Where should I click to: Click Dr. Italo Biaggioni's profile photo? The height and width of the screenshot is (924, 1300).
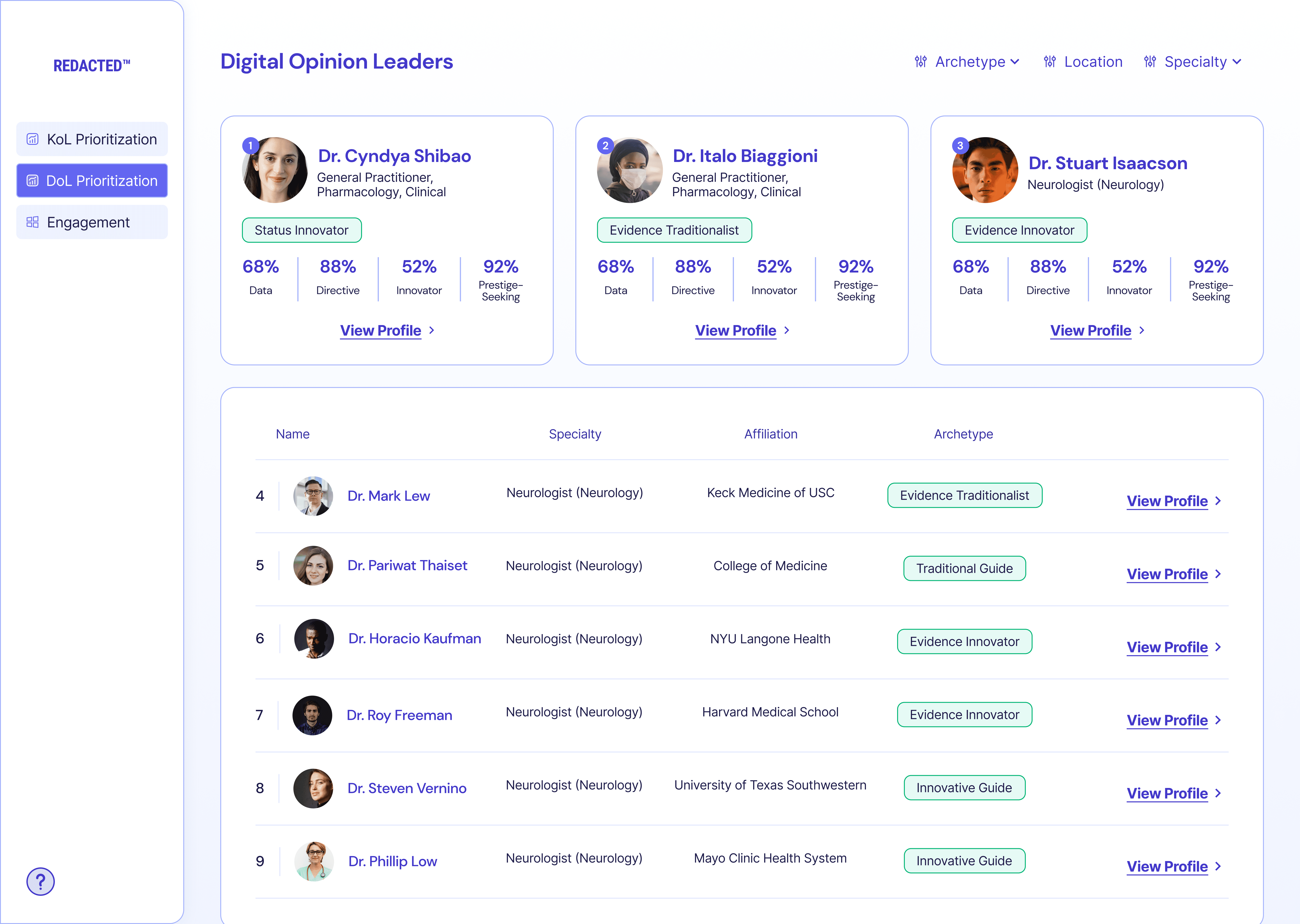click(630, 170)
